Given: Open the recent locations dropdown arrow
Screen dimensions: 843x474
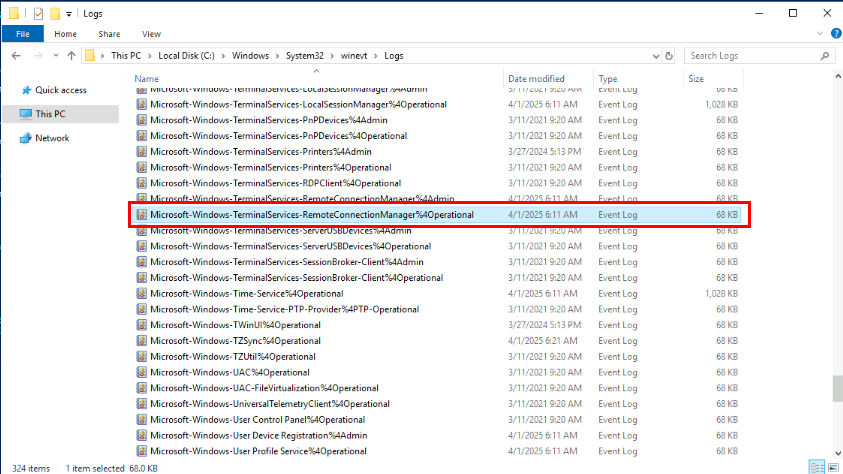Looking at the screenshot, I should pyautogui.click(x=55, y=56).
